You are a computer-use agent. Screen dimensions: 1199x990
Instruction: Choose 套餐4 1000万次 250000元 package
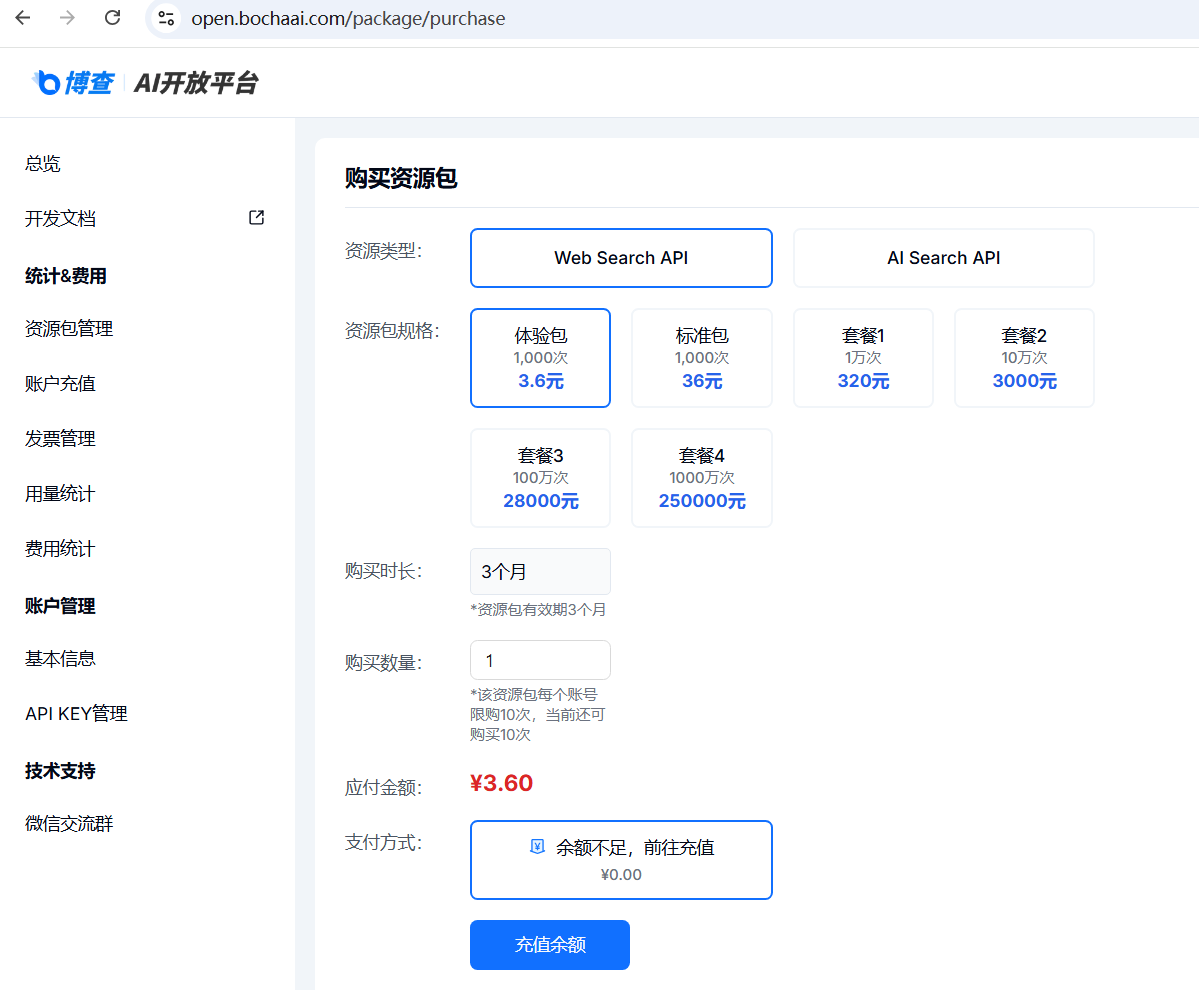pos(702,478)
